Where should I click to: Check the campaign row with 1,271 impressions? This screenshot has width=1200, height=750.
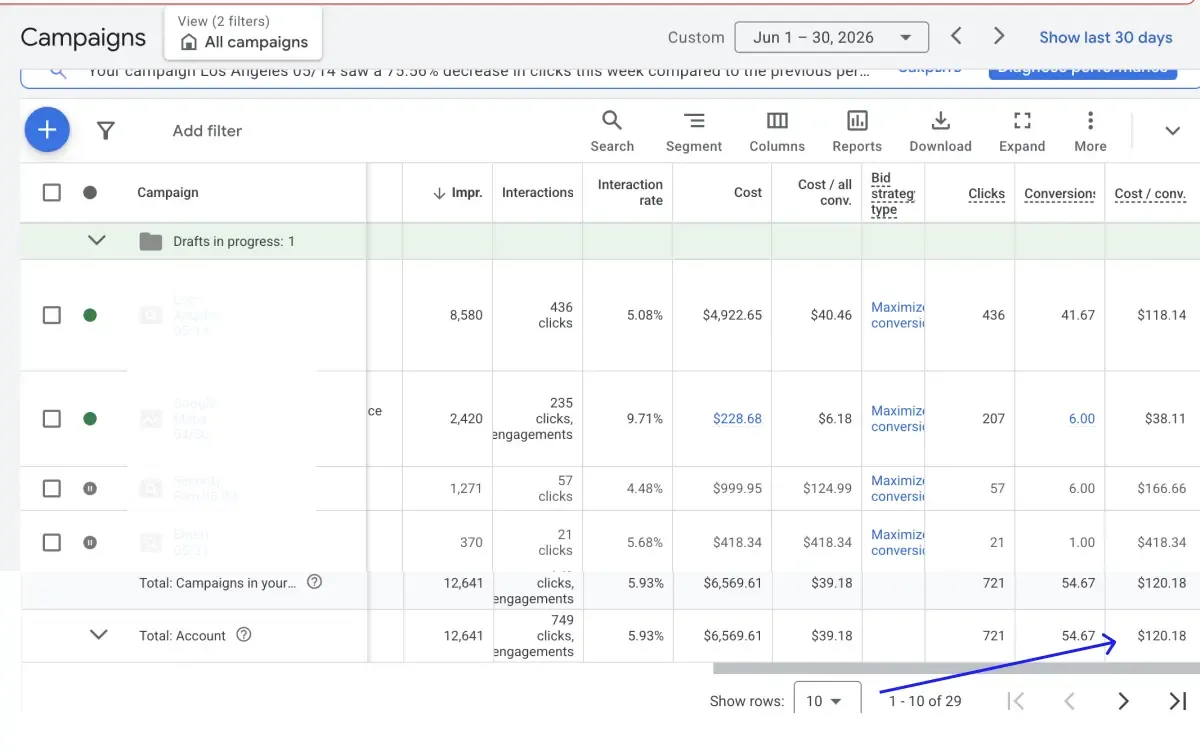point(52,489)
